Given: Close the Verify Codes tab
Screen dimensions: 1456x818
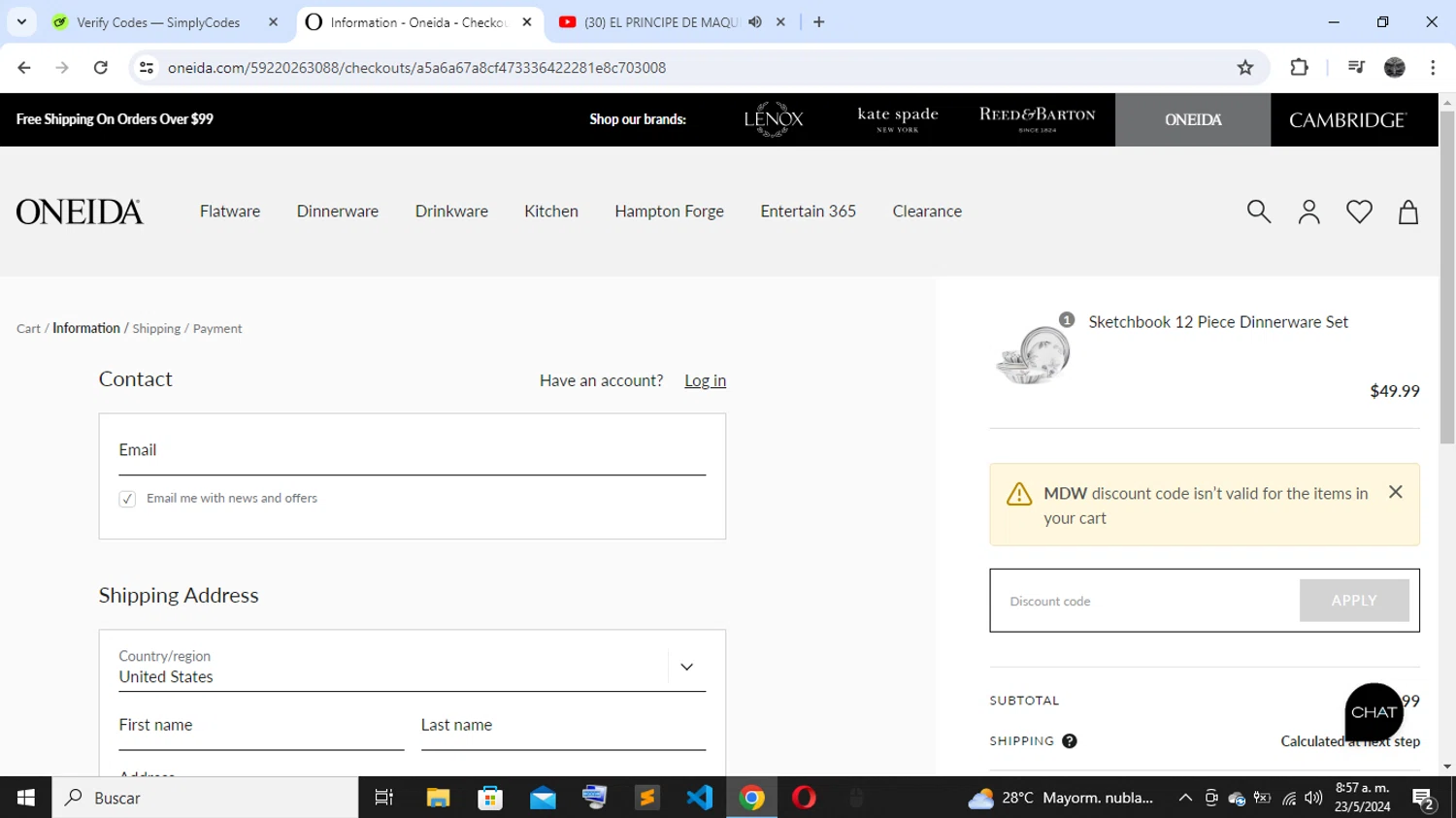Looking at the screenshot, I should pos(273,21).
